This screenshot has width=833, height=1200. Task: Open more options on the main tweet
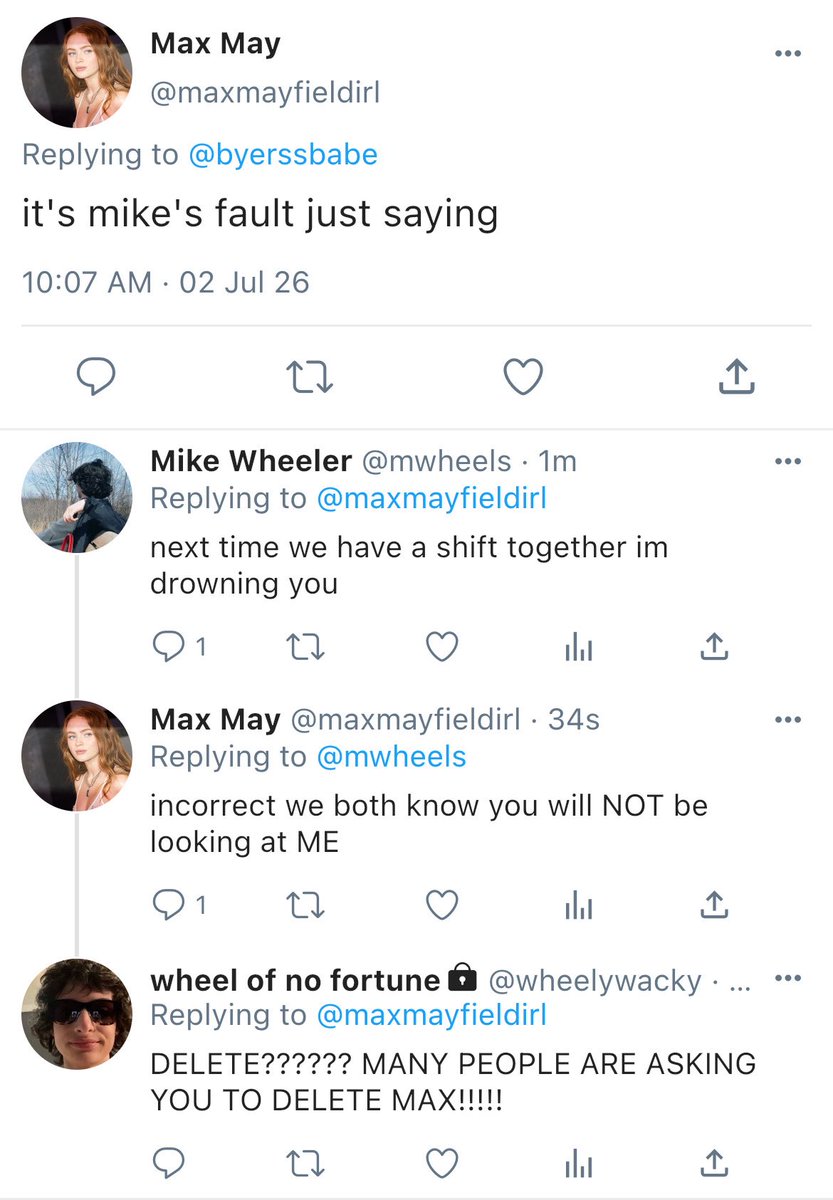[x=788, y=54]
